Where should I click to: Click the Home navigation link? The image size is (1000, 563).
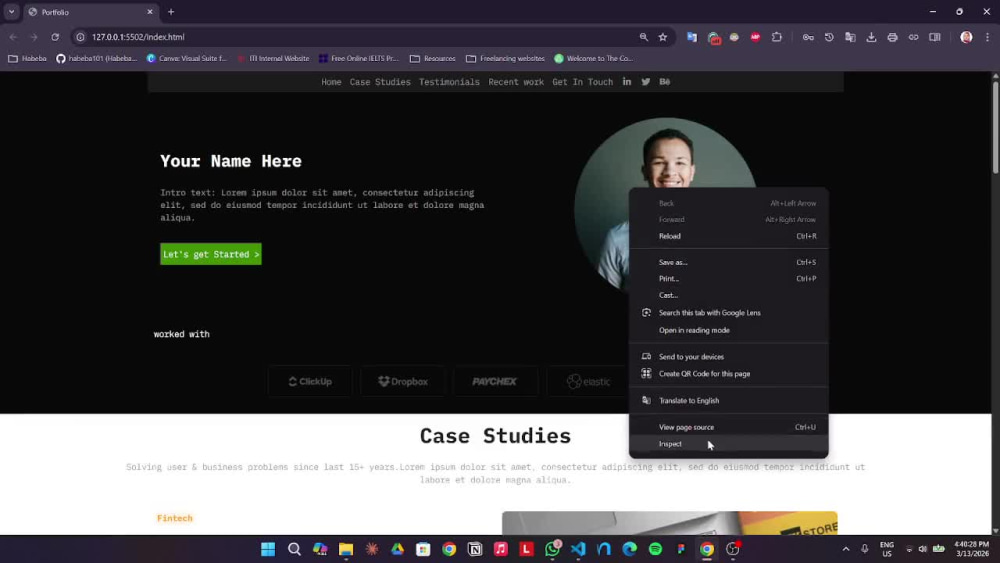tap(331, 82)
